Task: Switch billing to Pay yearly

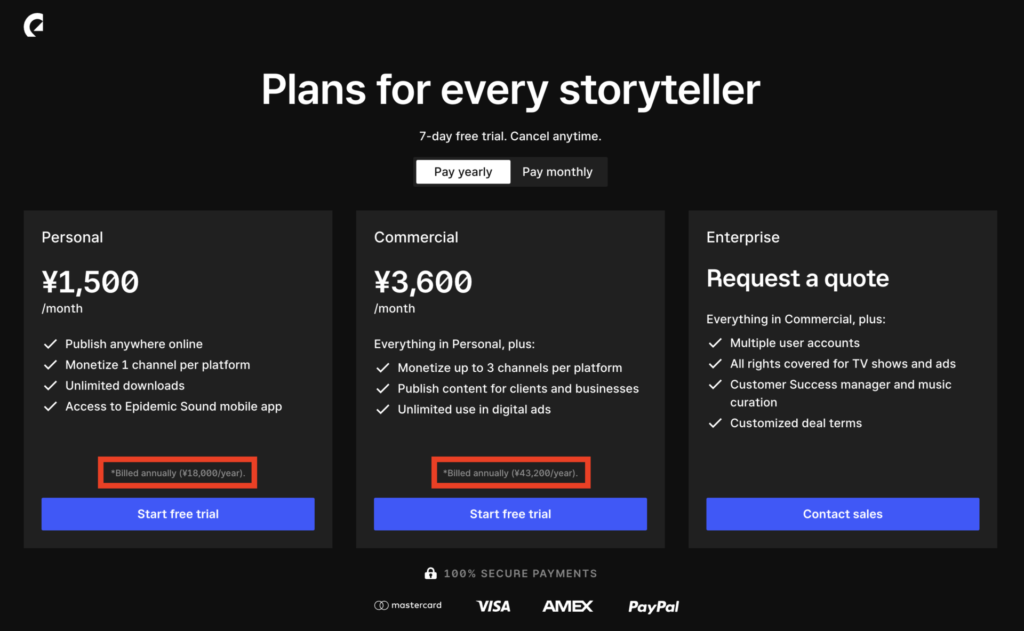Action: point(463,172)
